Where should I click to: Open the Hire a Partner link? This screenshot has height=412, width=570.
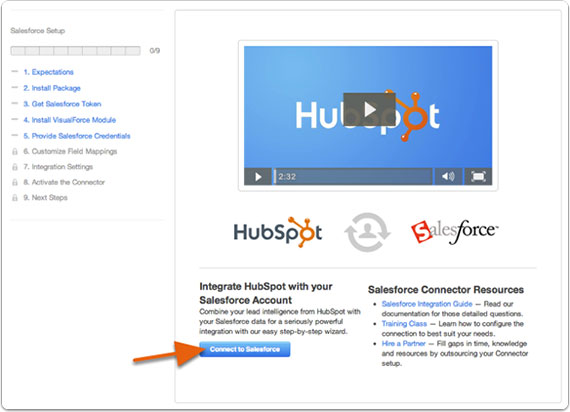(404, 343)
